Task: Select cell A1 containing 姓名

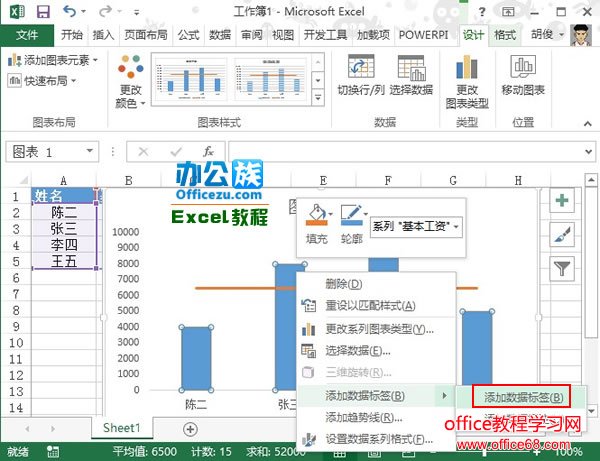Action: (64, 196)
